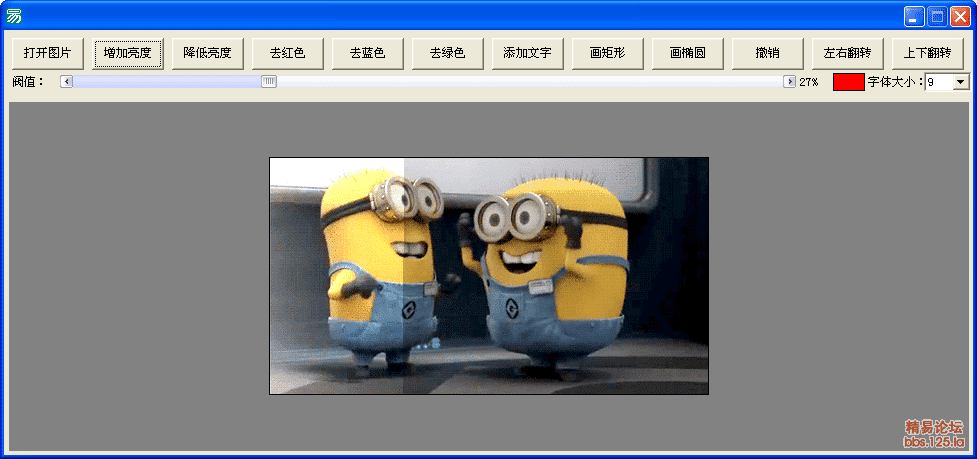This screenshot has width=977, height=459.
Task: Click the right arrow of threshold scrollbar
Action: (789, 82)
